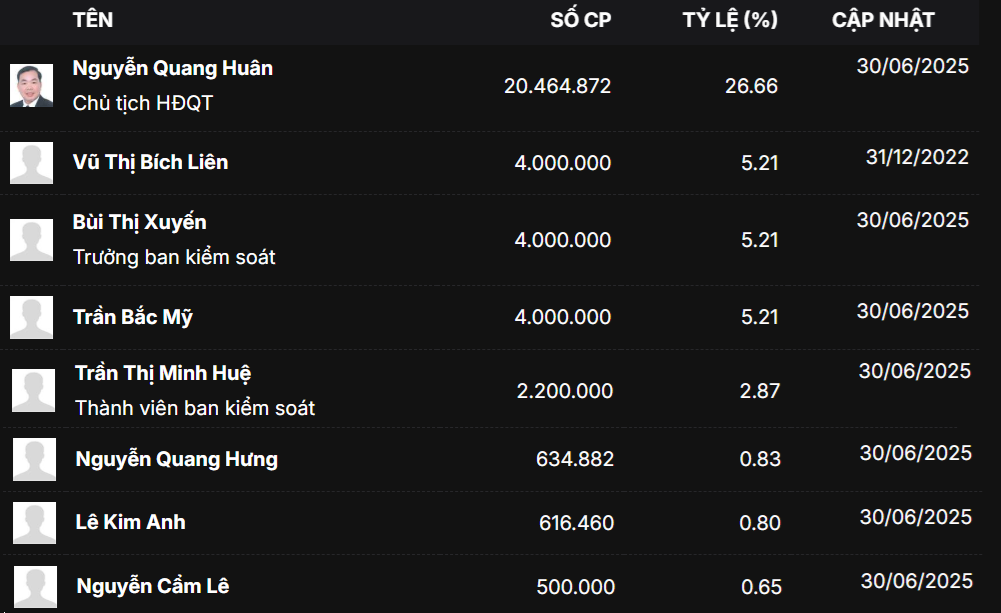Click Lê Kim Anh's avatar icon
The width and height of the screenshot is (1001, 613).
point(34,523)
